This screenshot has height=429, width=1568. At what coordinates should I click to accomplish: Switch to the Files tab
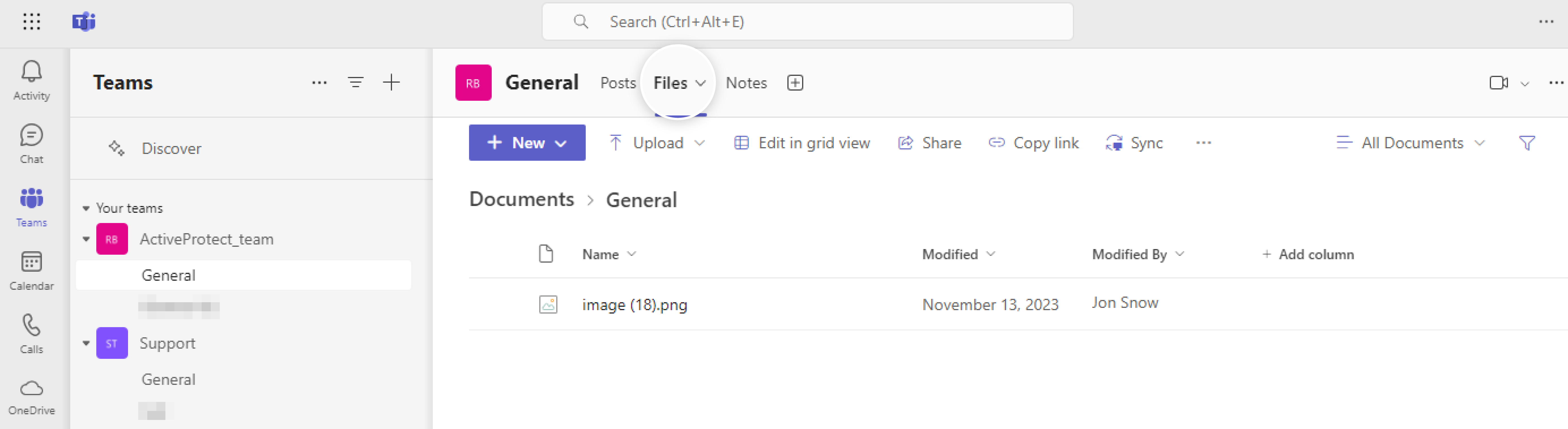(670, 83)
